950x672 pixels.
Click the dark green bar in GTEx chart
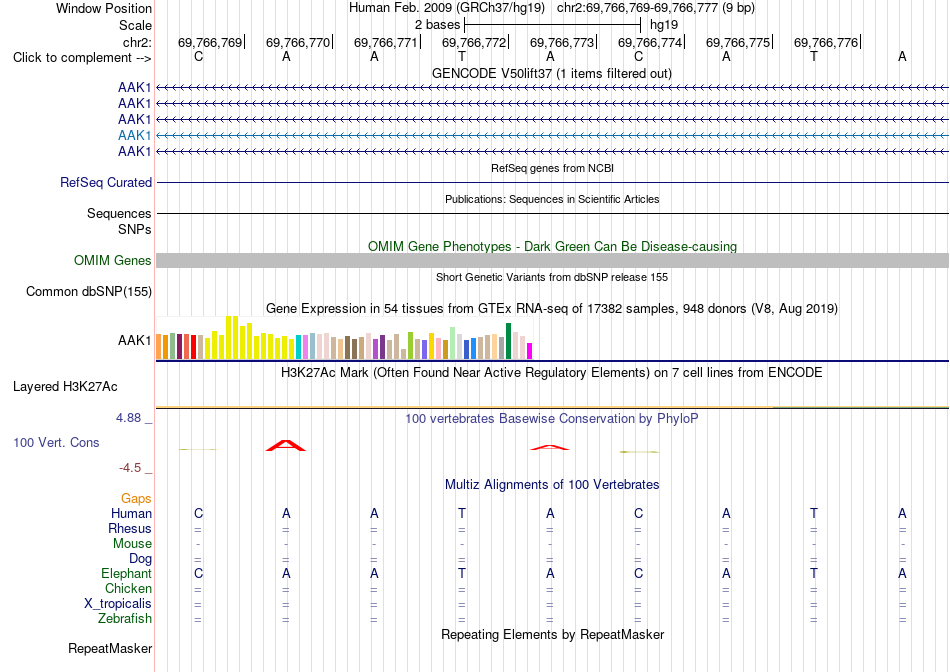508,341
